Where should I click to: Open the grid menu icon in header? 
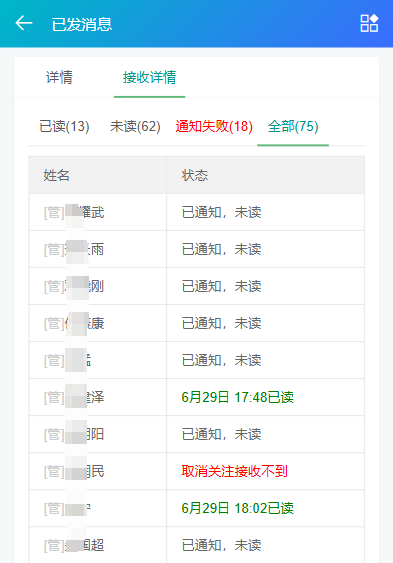[369, 23]
